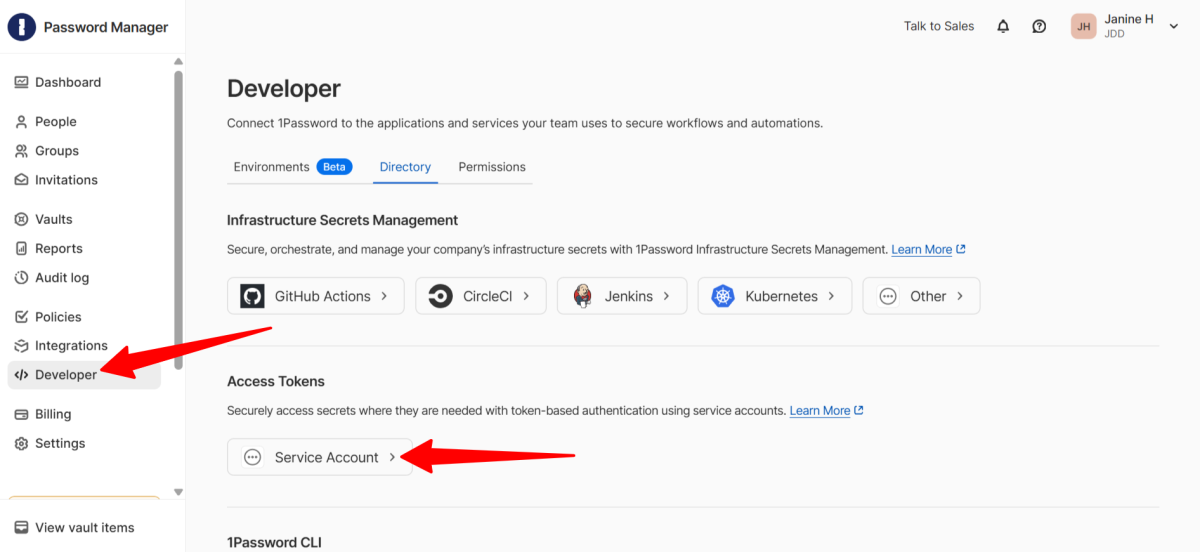Click the Integrations box icon
1200x552 pixels.
coord(21,346)
